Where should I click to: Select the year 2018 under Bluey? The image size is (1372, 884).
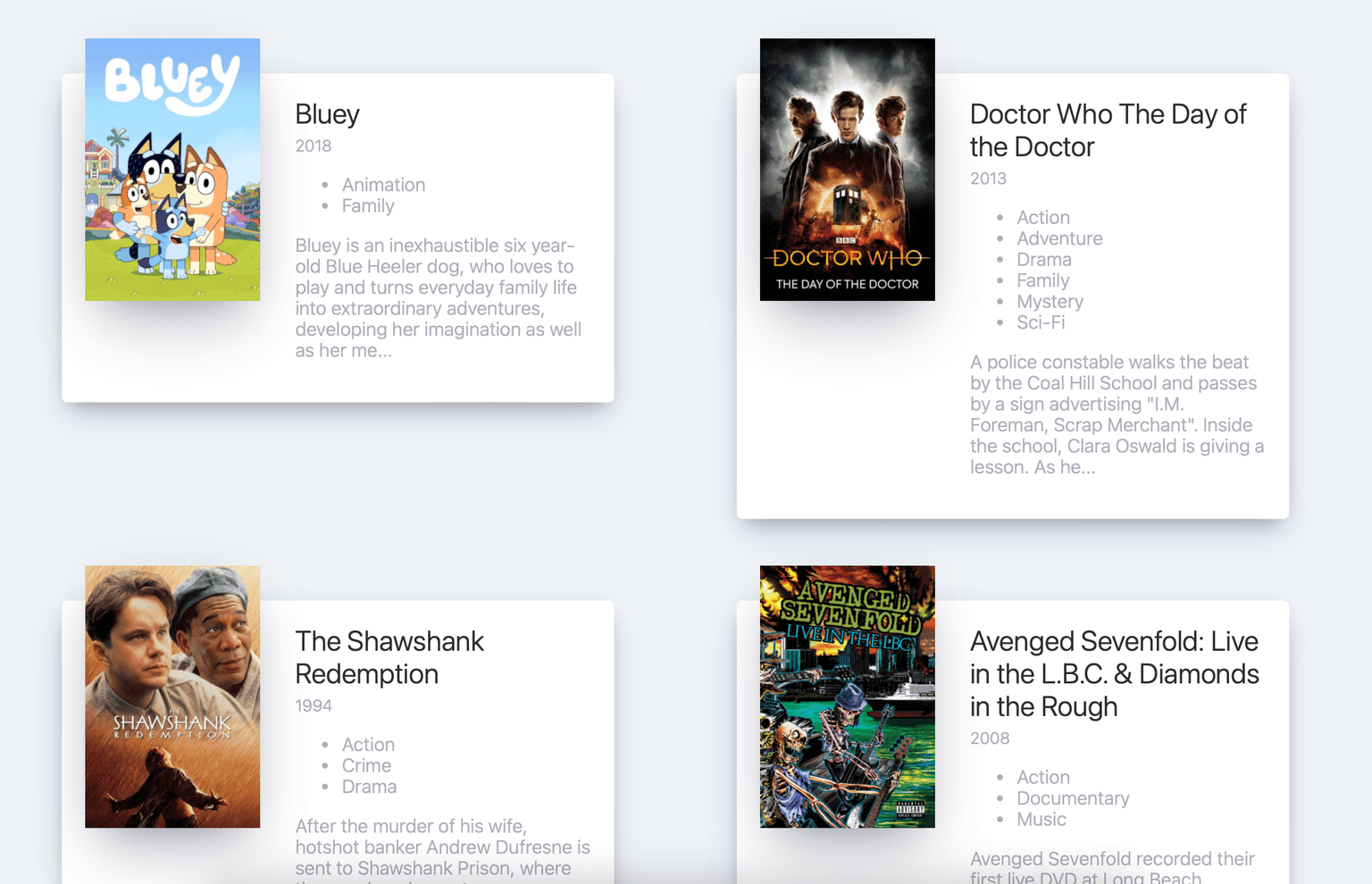314,146
